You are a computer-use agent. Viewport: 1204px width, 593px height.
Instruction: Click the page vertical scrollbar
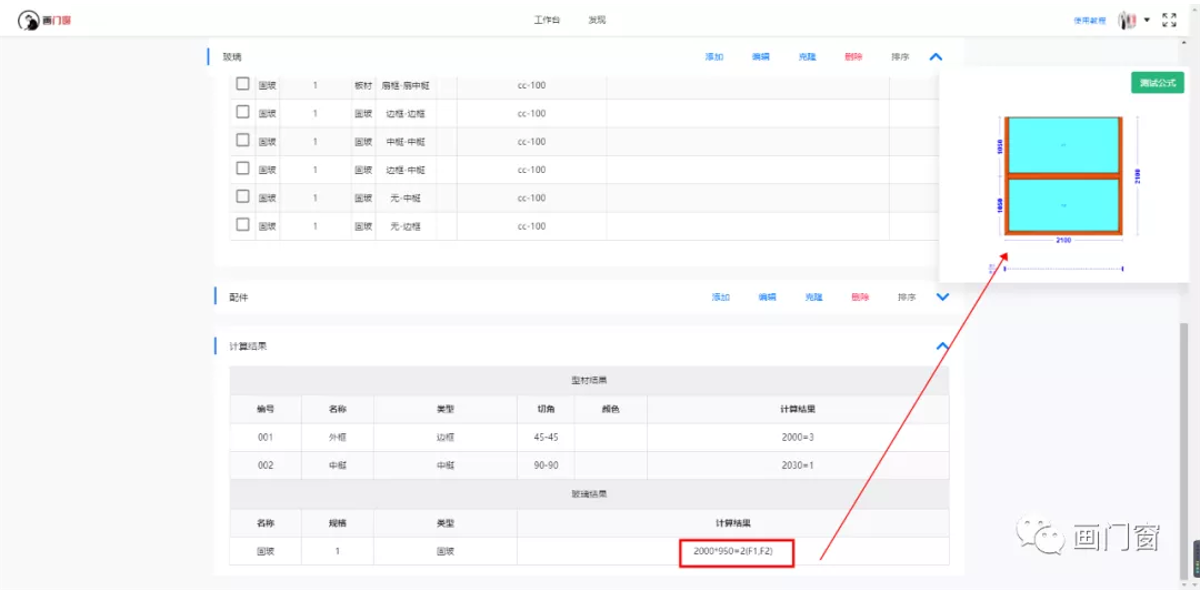click(x=1183, y=450)
